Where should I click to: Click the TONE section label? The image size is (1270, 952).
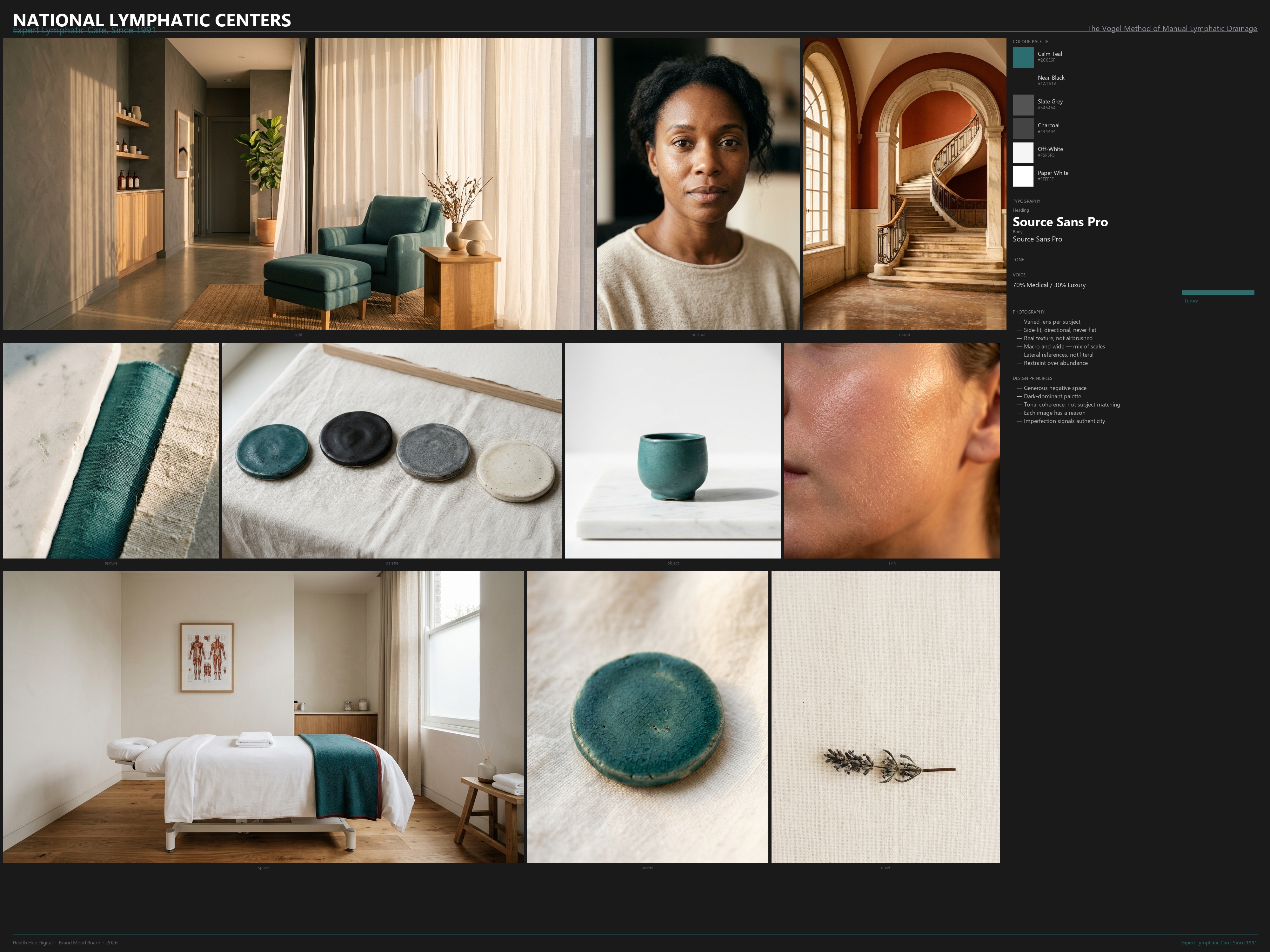1018,259
